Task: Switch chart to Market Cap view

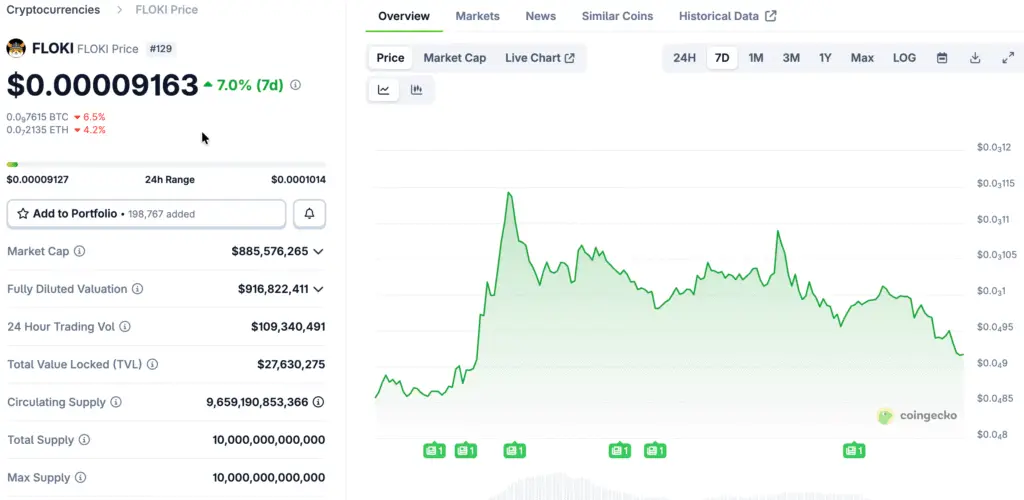Action: click(454, 58)
